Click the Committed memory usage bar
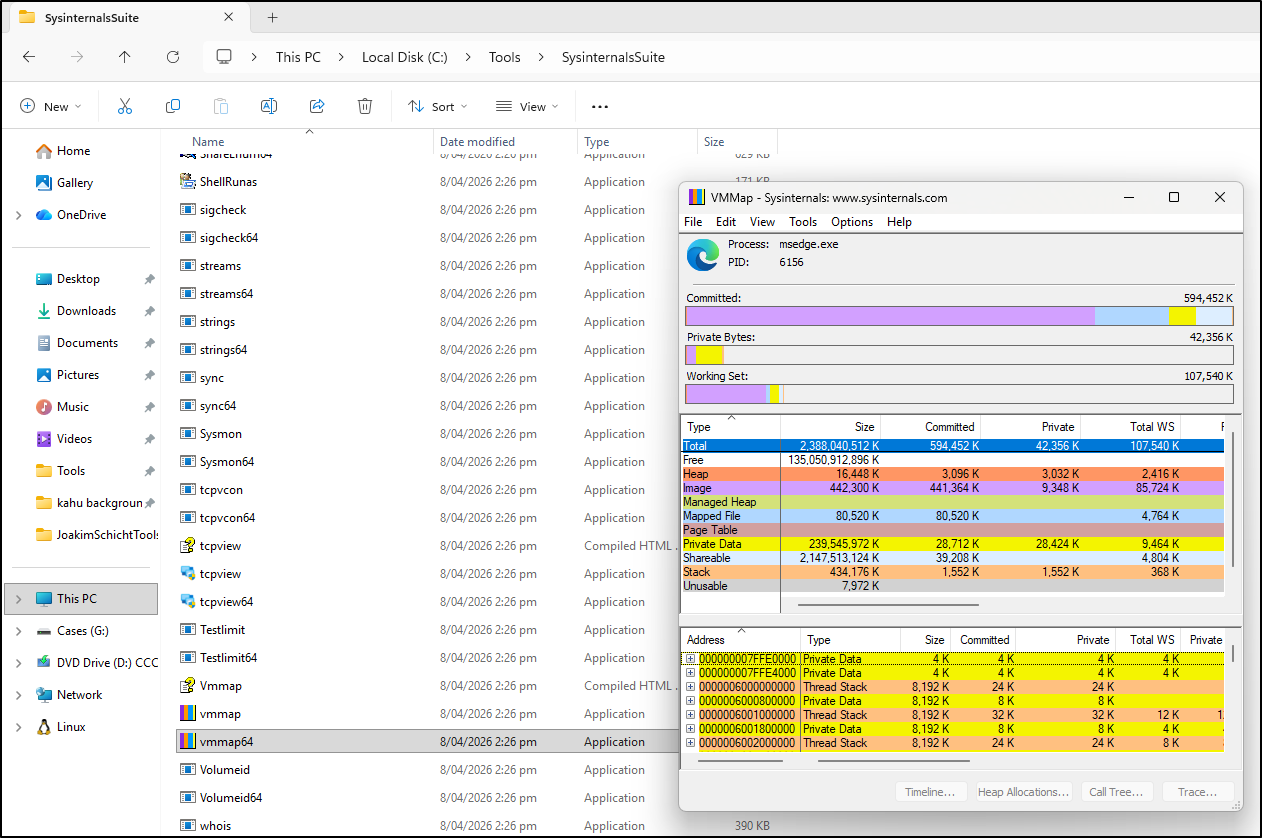The height and width of the screenshot is (838, 1262). [x=959, y=316]
